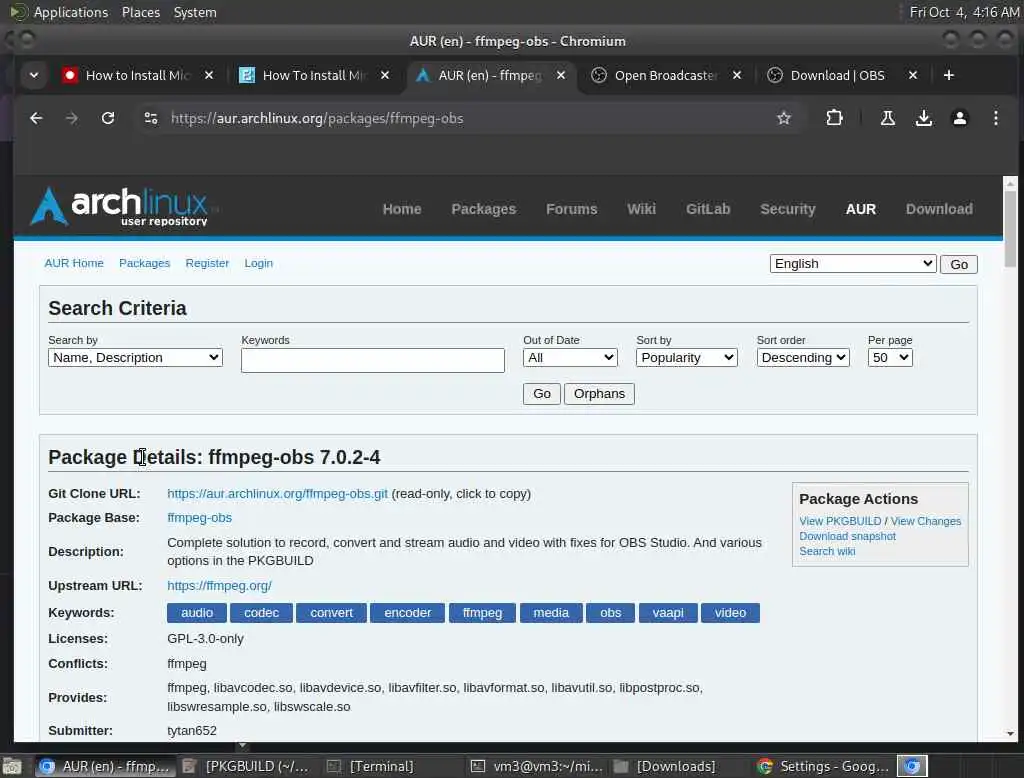Image resolution: width=1024 pixels, height=778 pixels.
Task: Bookmark this page with the star icon
Action: (x=784, y=118)
